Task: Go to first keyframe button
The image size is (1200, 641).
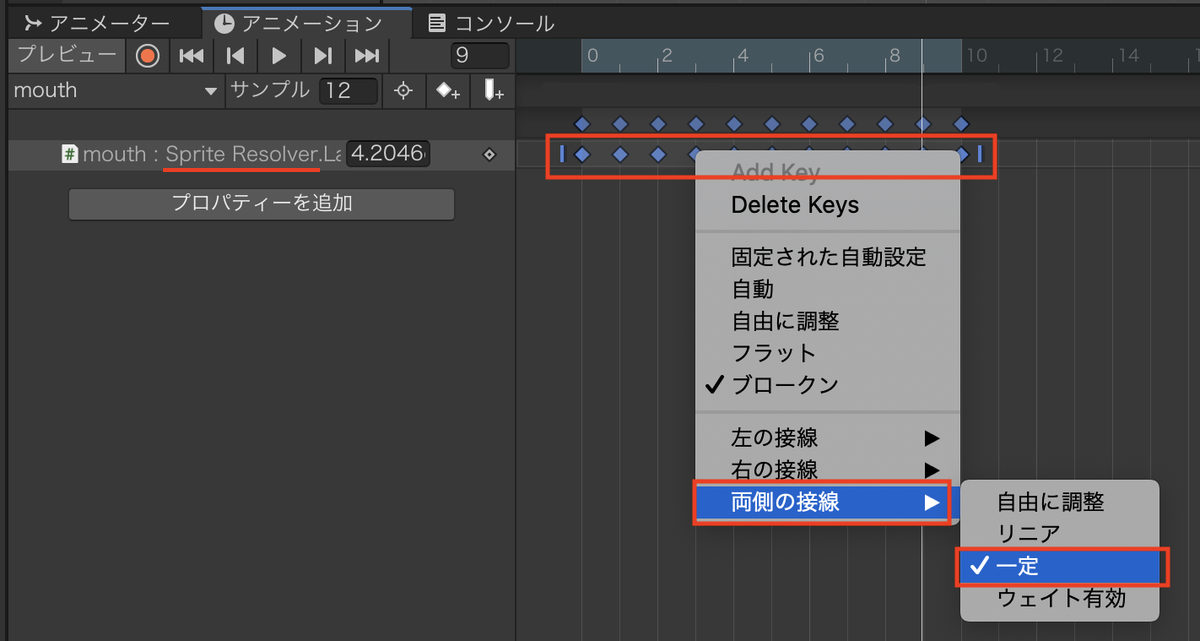Action: click(x=191, y=56)
